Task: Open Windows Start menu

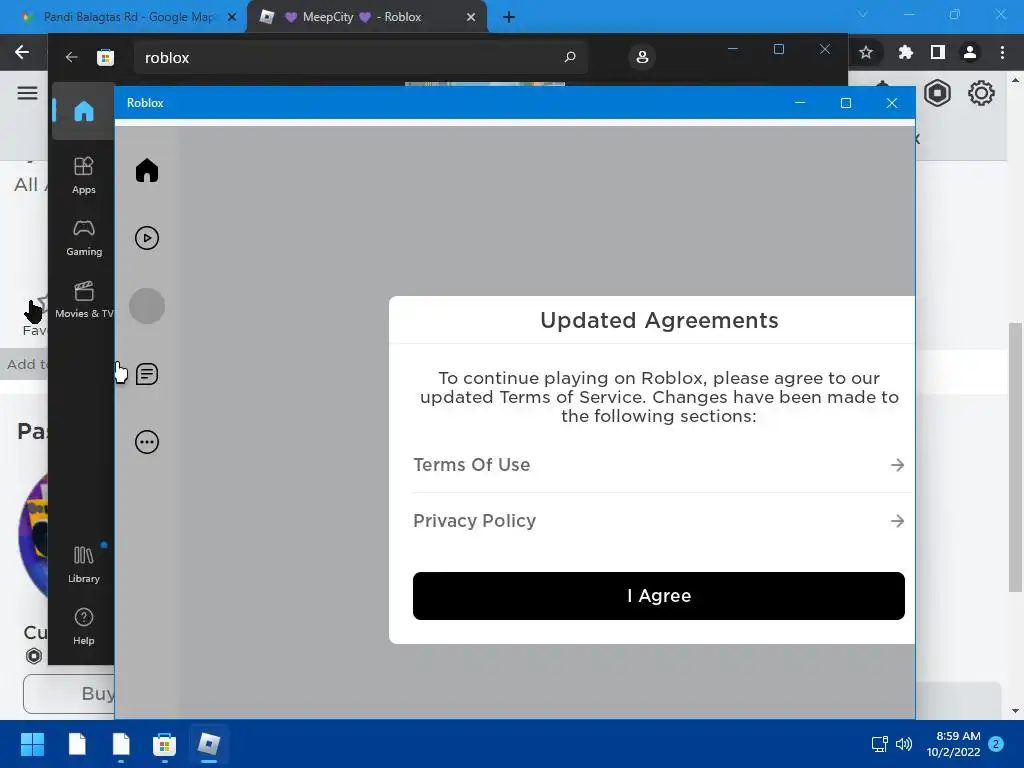Action: pos(32,744)
